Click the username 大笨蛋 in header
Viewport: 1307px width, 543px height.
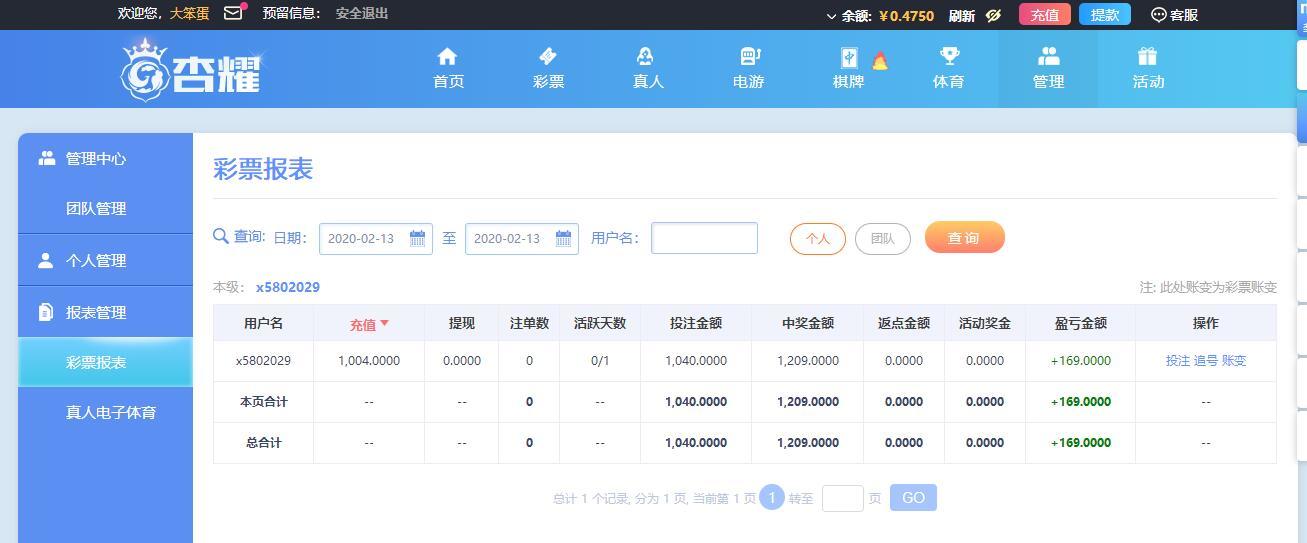coord(190,14)
